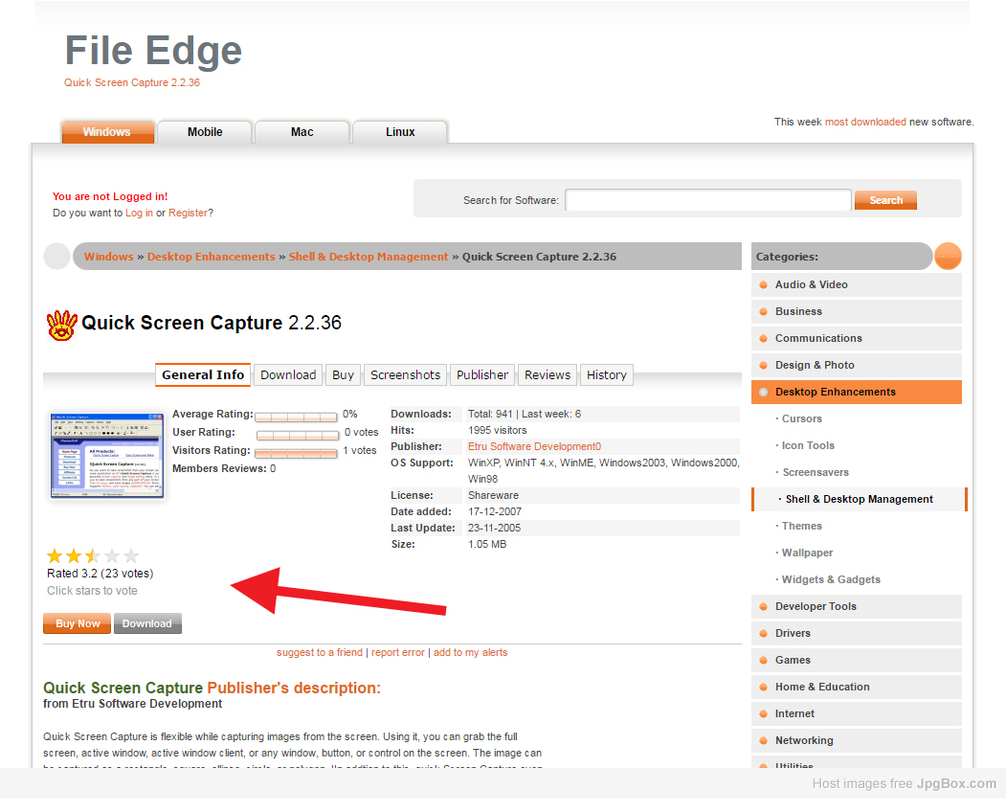Image resolution: width=1006 pixels, height=798 pixels.
Task: Switch to the Mobile platform tab
Action: pyautogui.click(x=205, y=132)
